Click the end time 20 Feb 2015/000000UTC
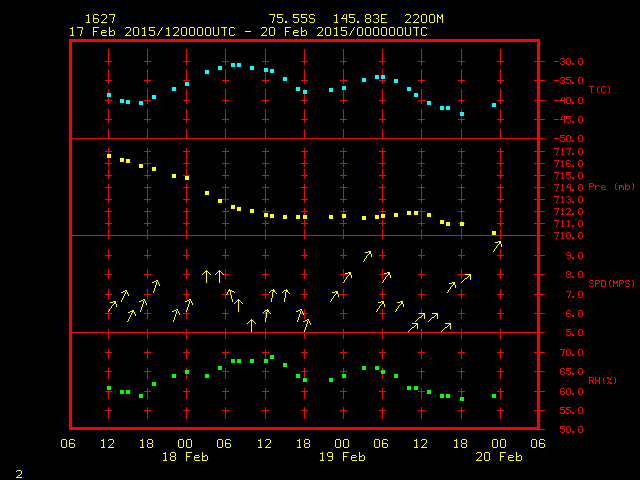 344,32
